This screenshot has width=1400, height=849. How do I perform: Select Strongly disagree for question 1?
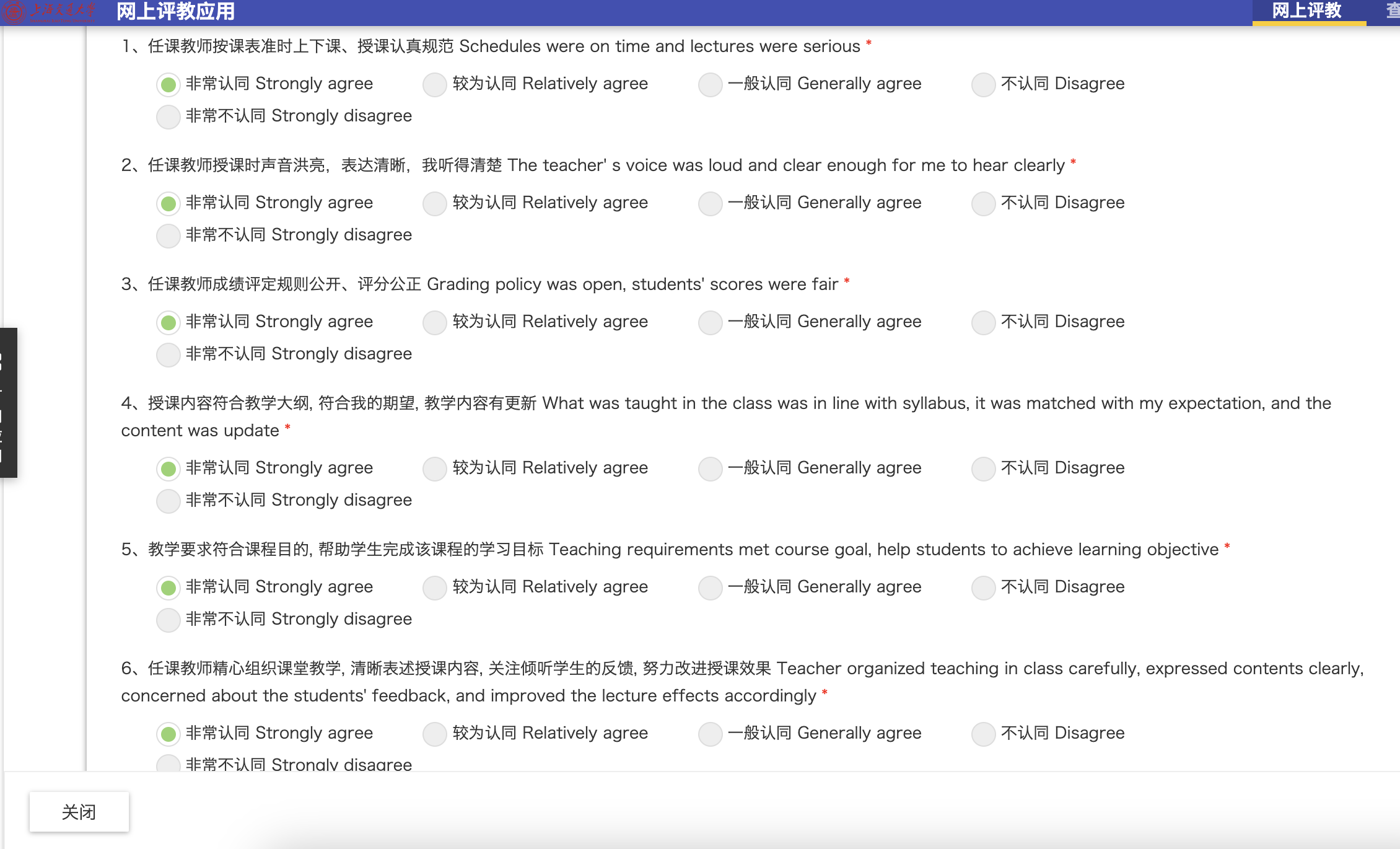168,117
